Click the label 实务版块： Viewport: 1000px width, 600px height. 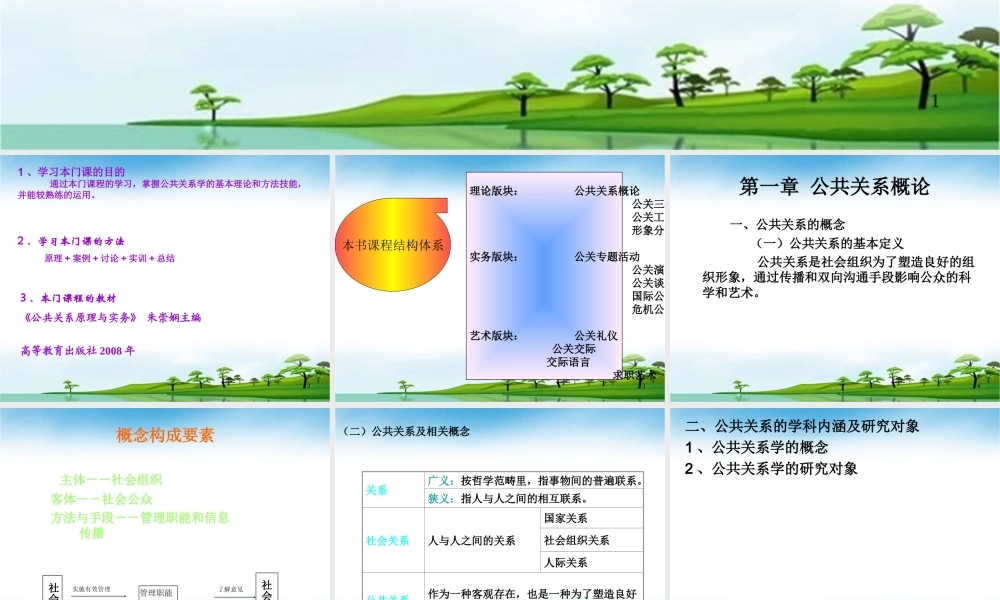pos(494,257)
